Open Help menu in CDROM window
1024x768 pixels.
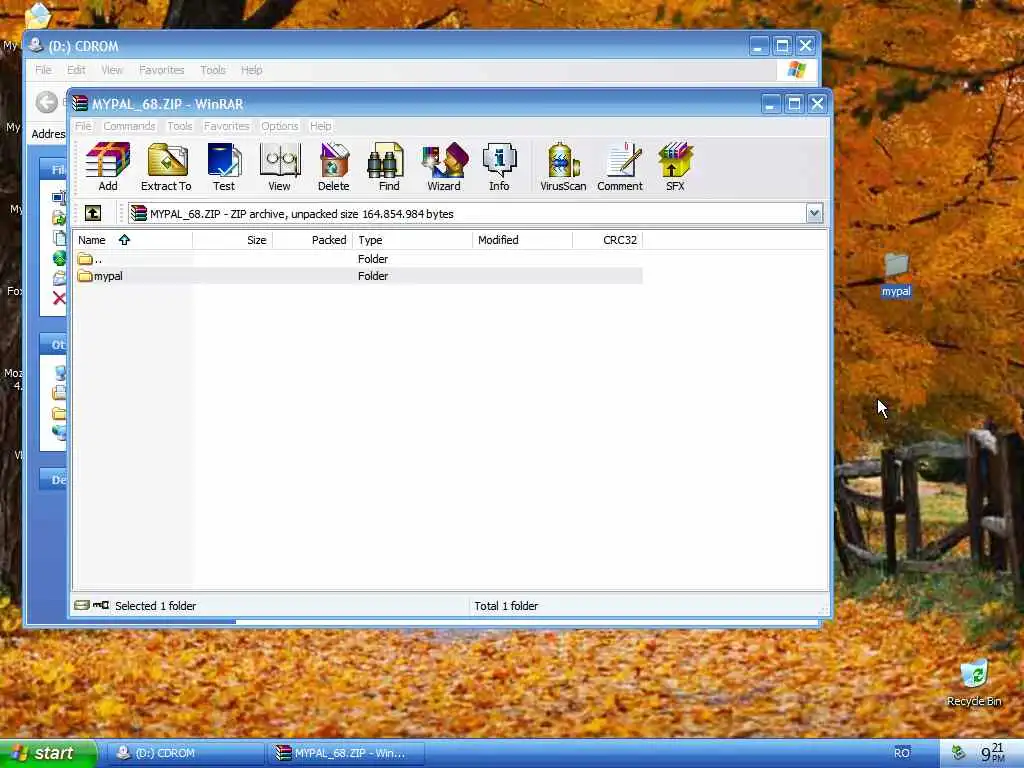251,70
